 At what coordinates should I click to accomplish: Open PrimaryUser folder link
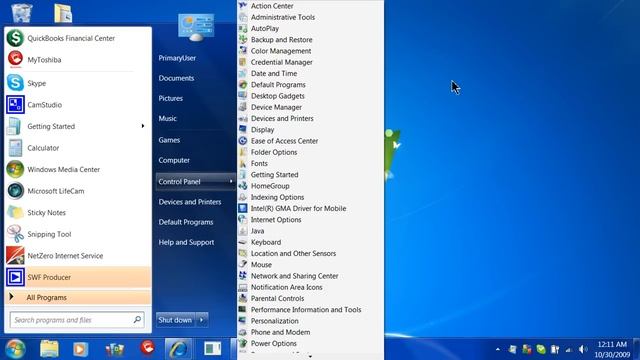177,58
